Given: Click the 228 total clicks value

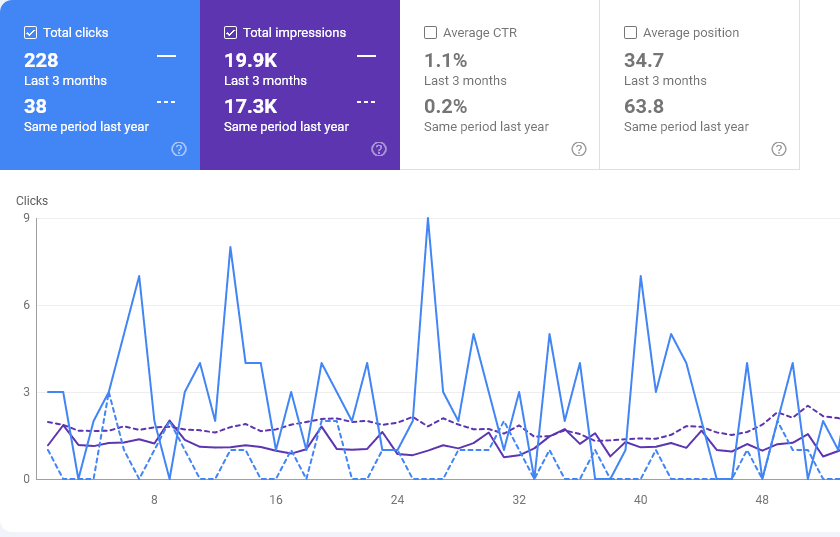Looking at the screenshot, I should [41, 60].
